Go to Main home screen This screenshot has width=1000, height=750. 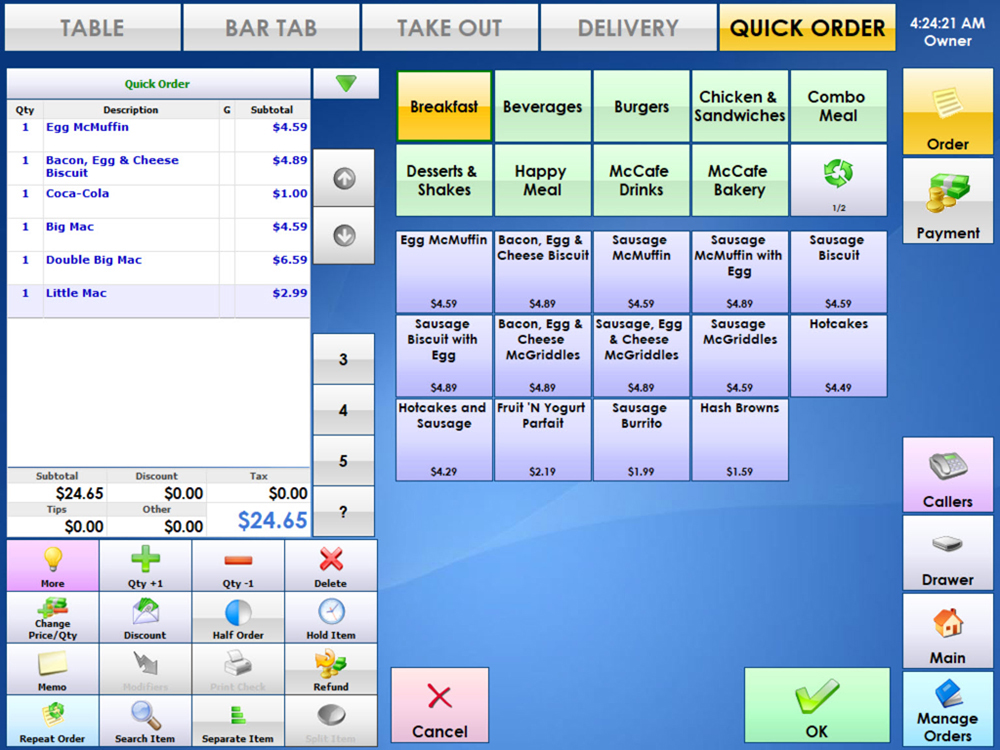pos(948,631)
